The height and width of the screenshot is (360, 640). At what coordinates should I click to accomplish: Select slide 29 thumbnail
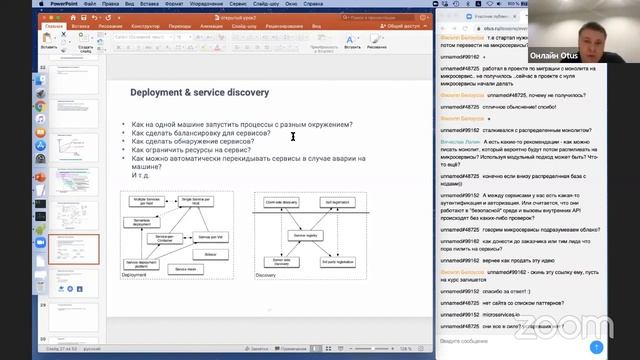(x=74, y=317)
